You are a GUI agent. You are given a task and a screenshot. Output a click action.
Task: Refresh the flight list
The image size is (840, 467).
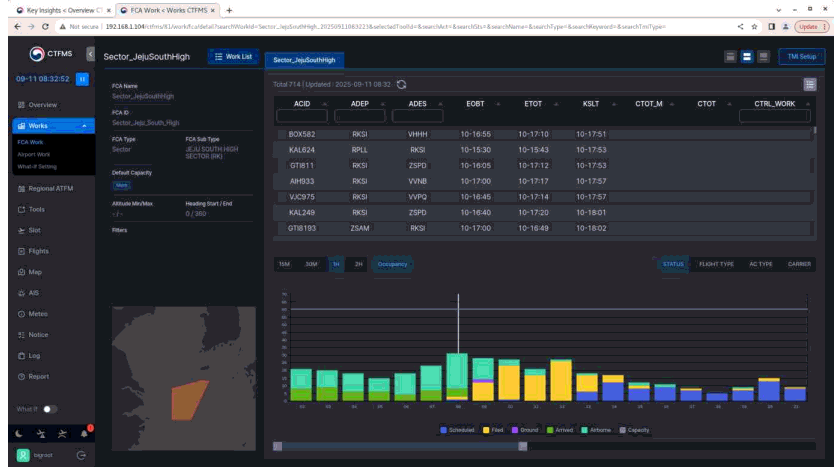[x=401, y=85]
